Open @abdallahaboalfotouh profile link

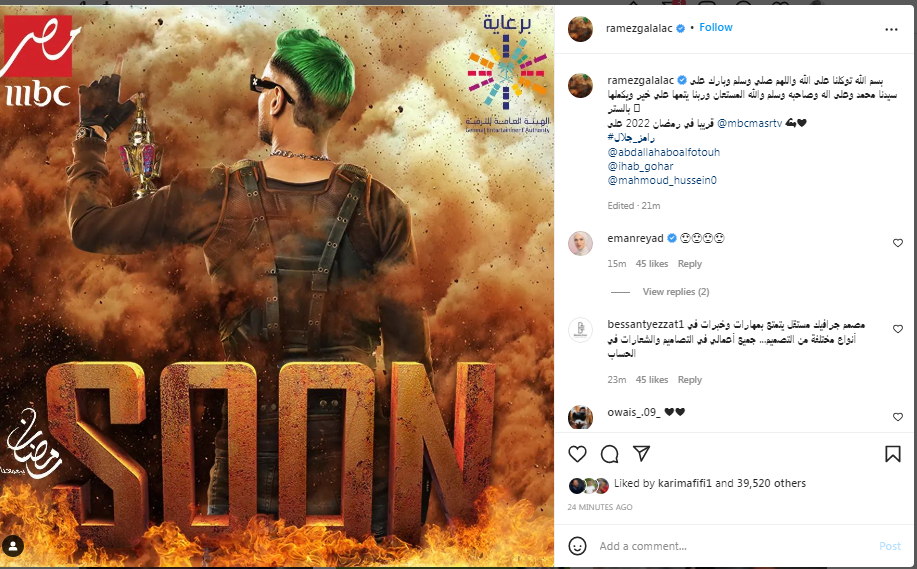click(x=664, y=152)
